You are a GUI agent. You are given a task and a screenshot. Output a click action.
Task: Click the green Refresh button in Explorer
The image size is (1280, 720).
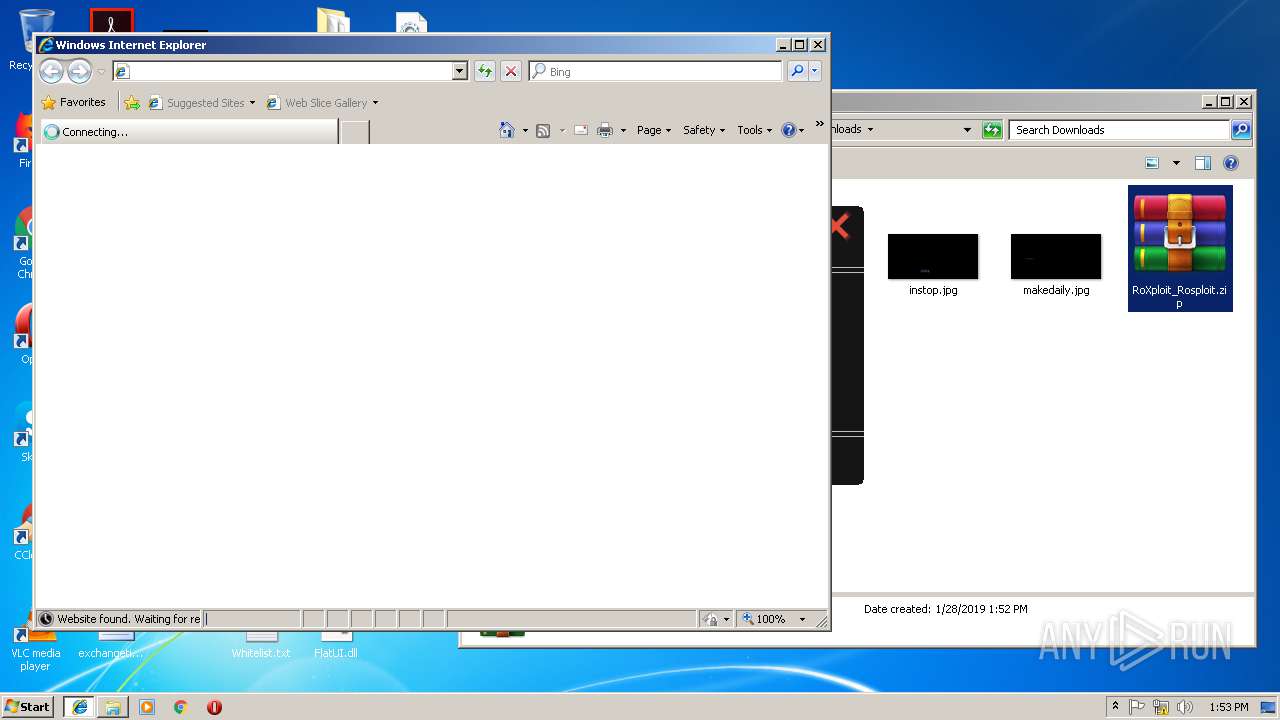[x=992, y=130]
